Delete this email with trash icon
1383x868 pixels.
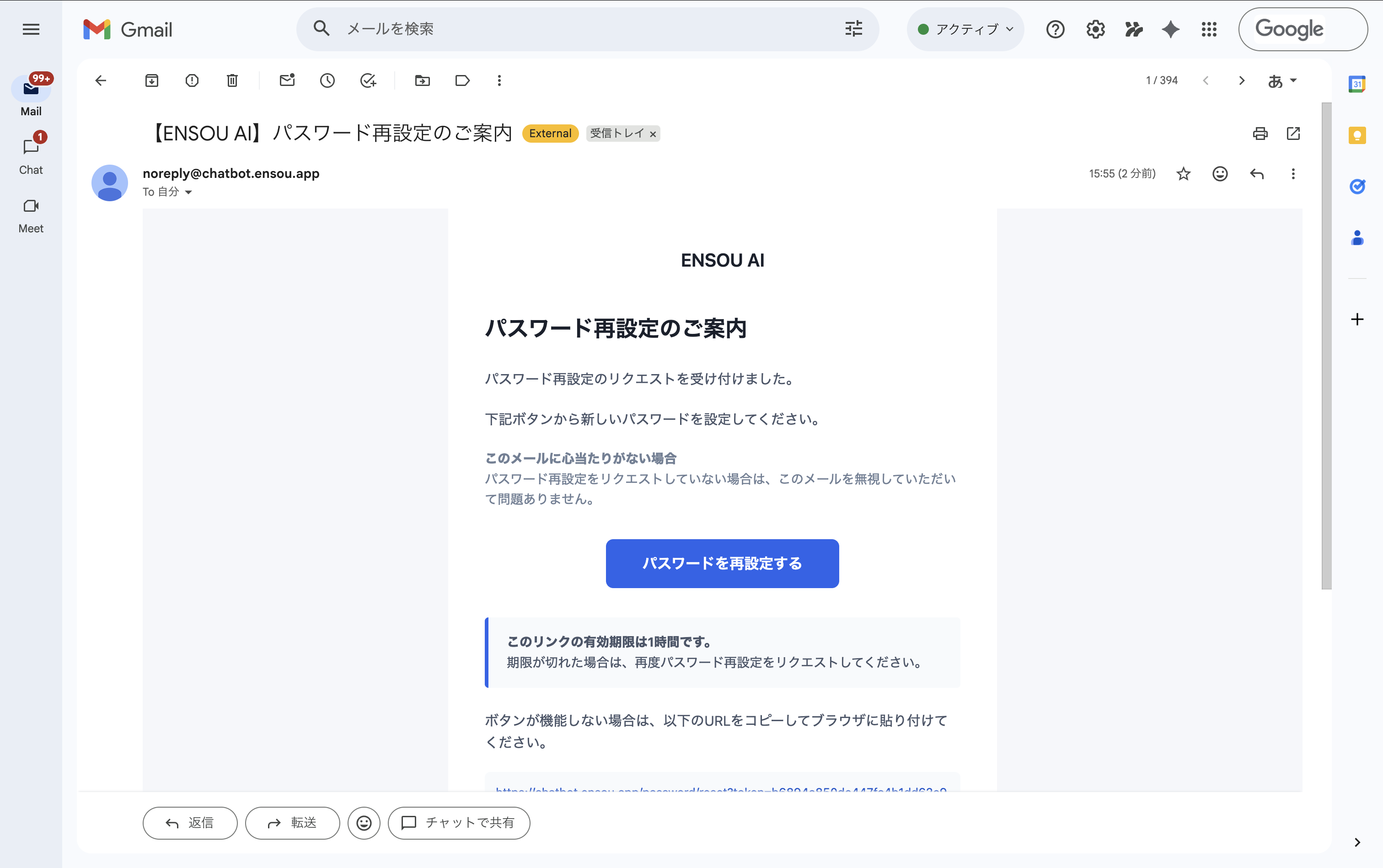232,80
